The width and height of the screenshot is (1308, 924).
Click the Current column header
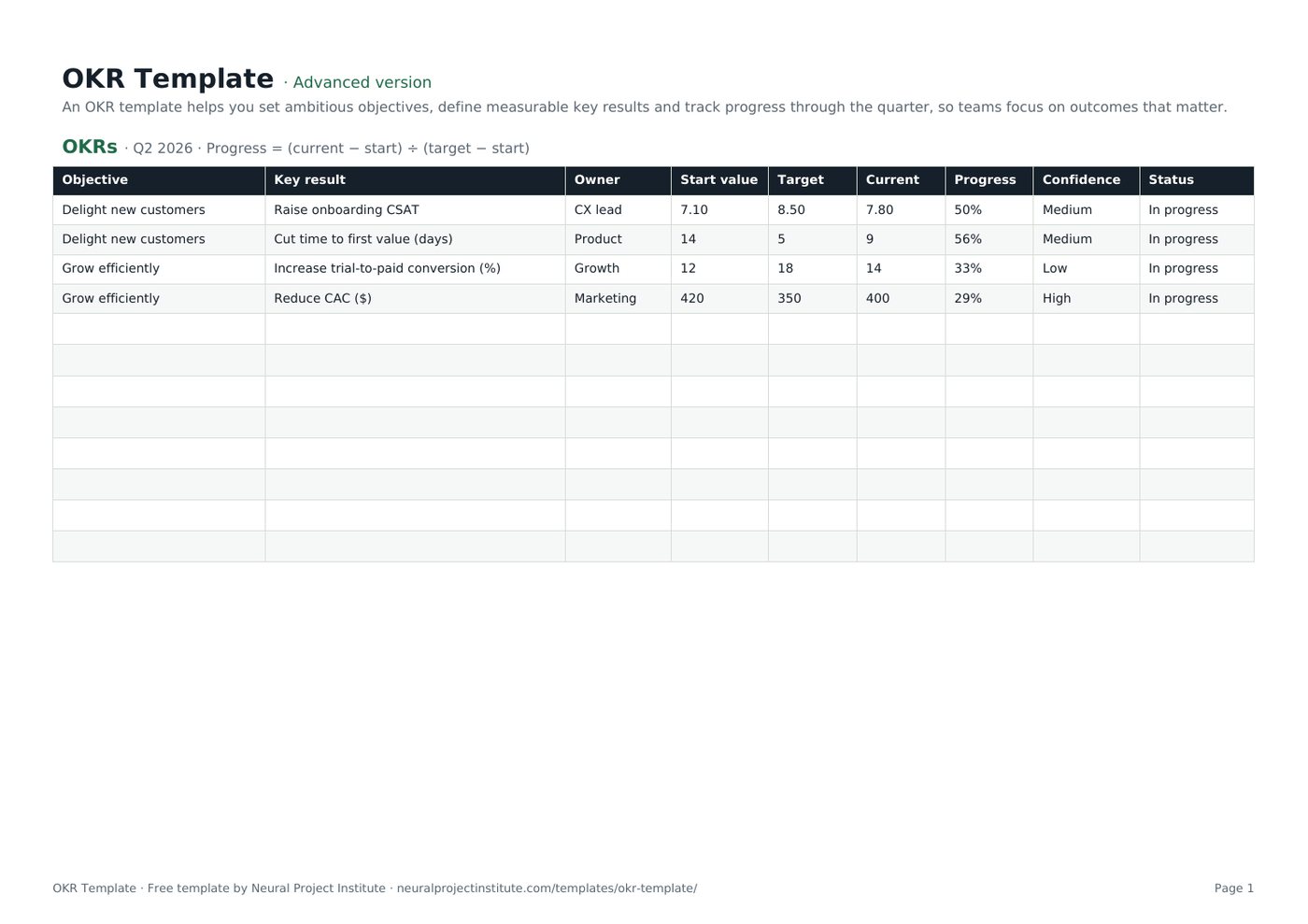pos(901,180)
